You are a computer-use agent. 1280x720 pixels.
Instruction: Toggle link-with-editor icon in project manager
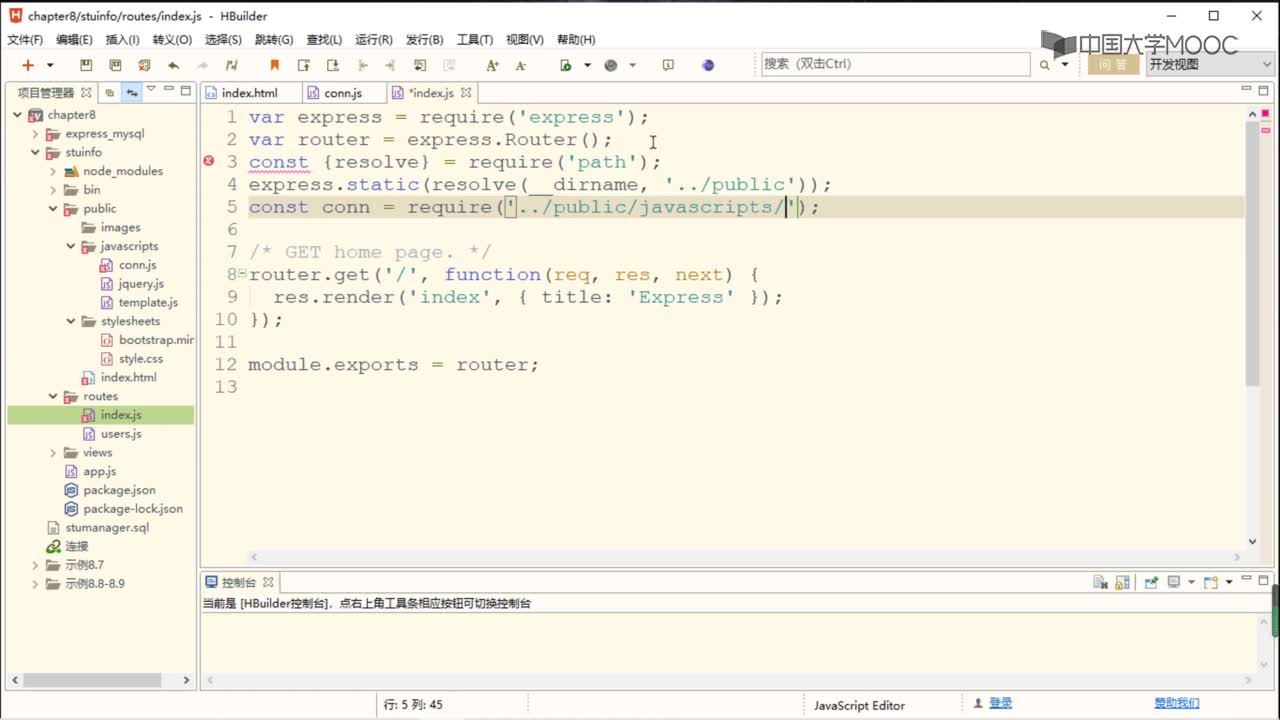click(131, 92)
